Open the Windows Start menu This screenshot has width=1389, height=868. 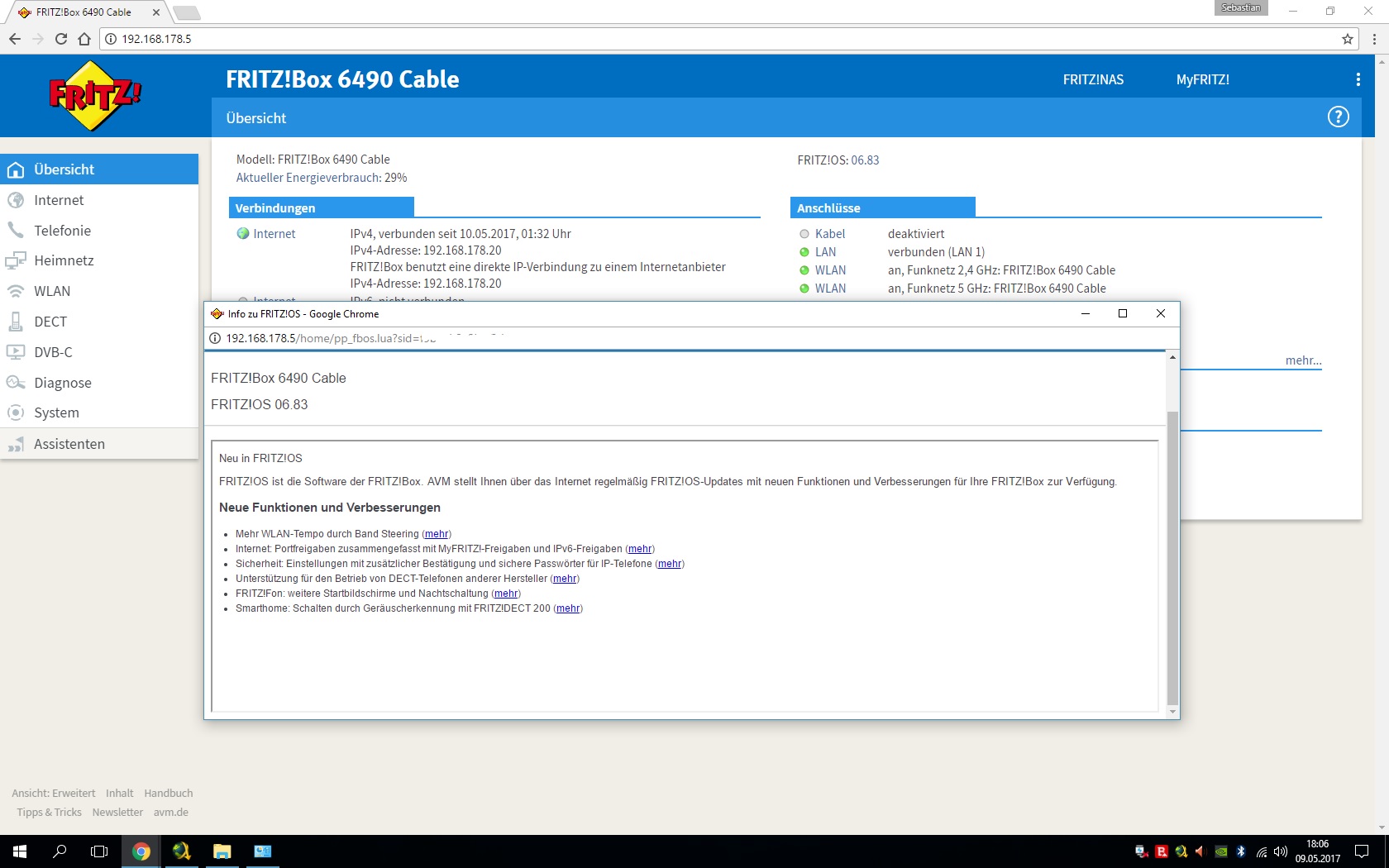[20, 851]
